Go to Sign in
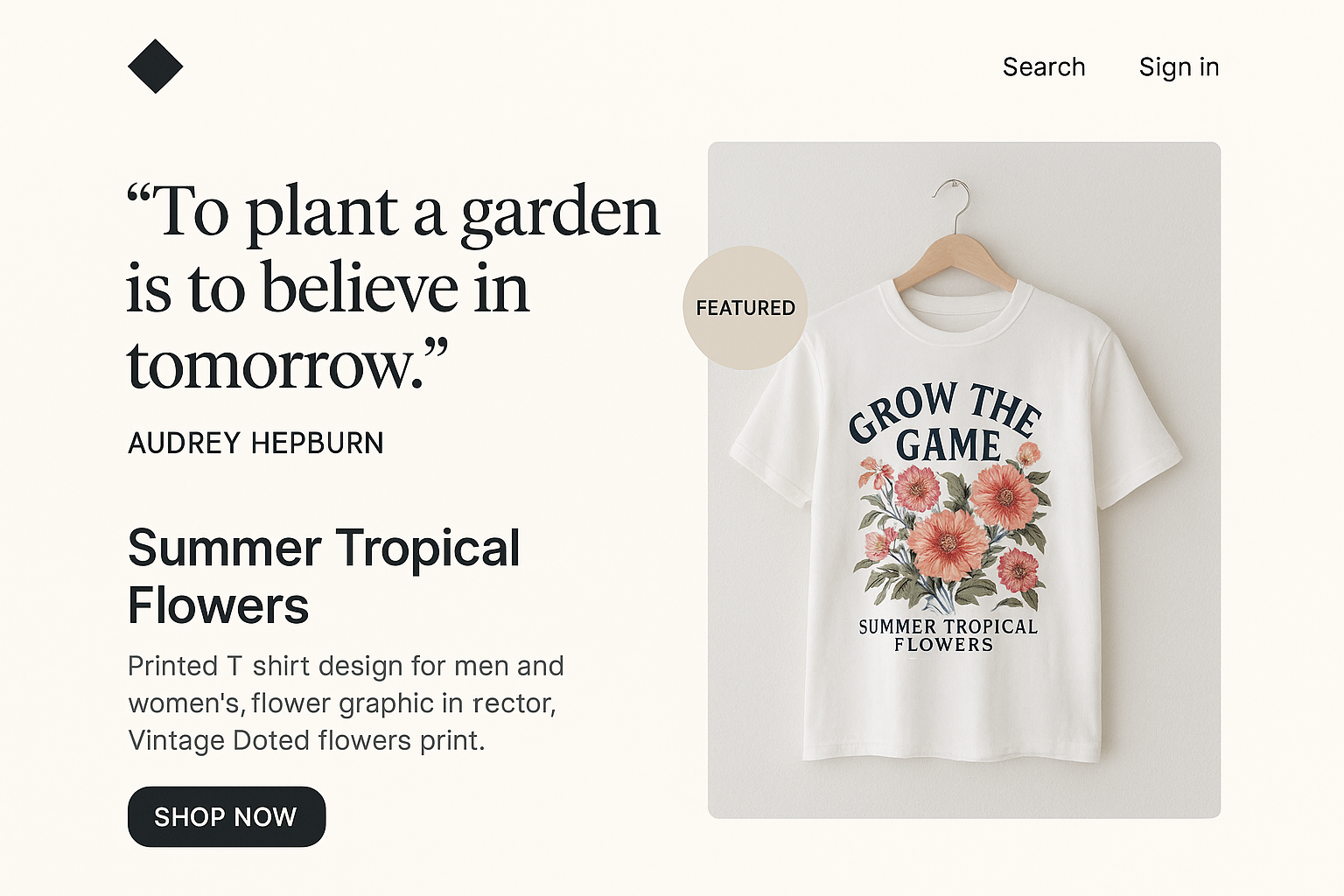 pos(1179,67)
